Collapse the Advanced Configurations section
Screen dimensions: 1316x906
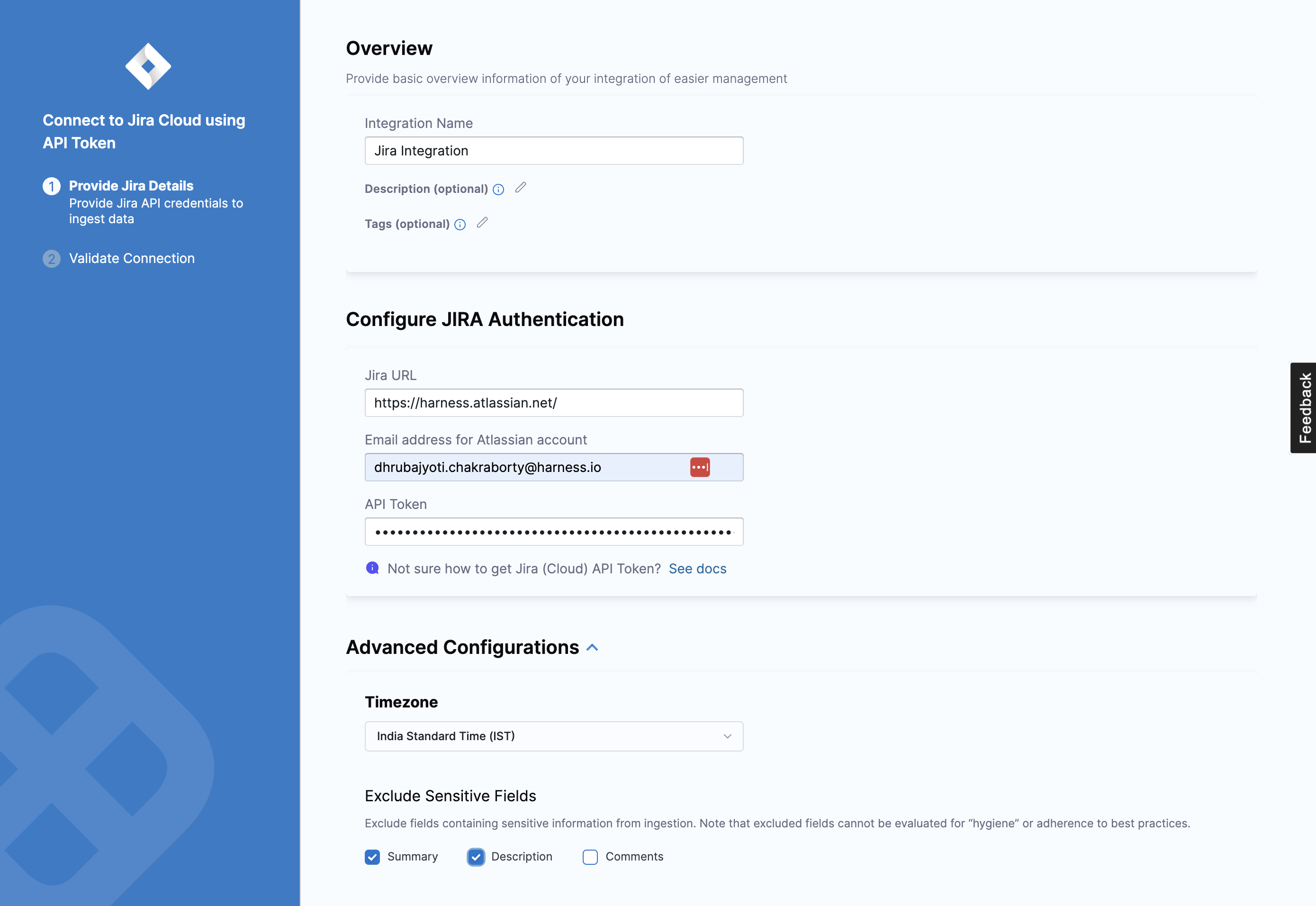tap(593, 647)
